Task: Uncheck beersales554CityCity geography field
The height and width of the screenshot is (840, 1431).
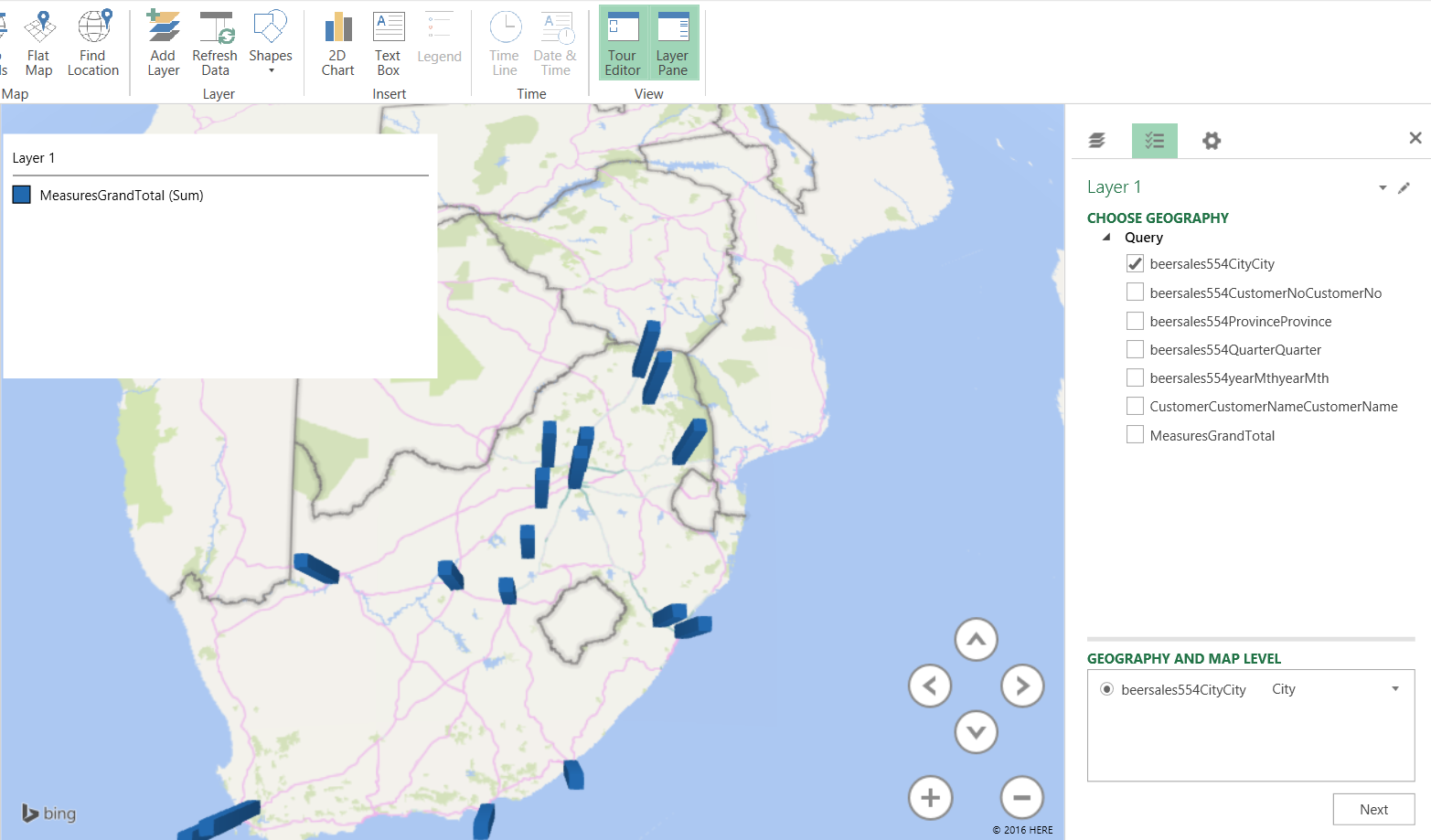Action: pos(1135,264)
